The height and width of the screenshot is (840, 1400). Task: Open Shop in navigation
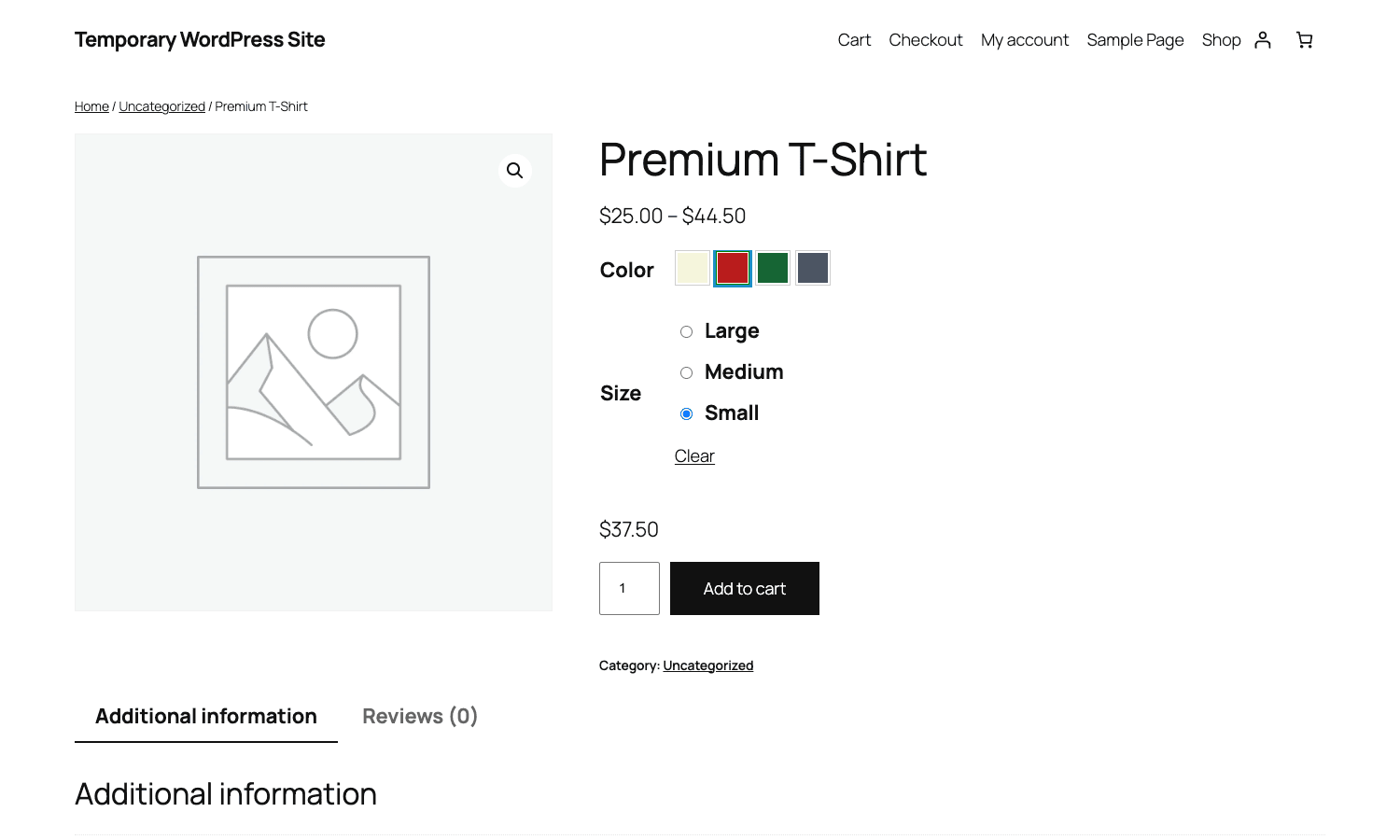click(x=1221, y=40)
